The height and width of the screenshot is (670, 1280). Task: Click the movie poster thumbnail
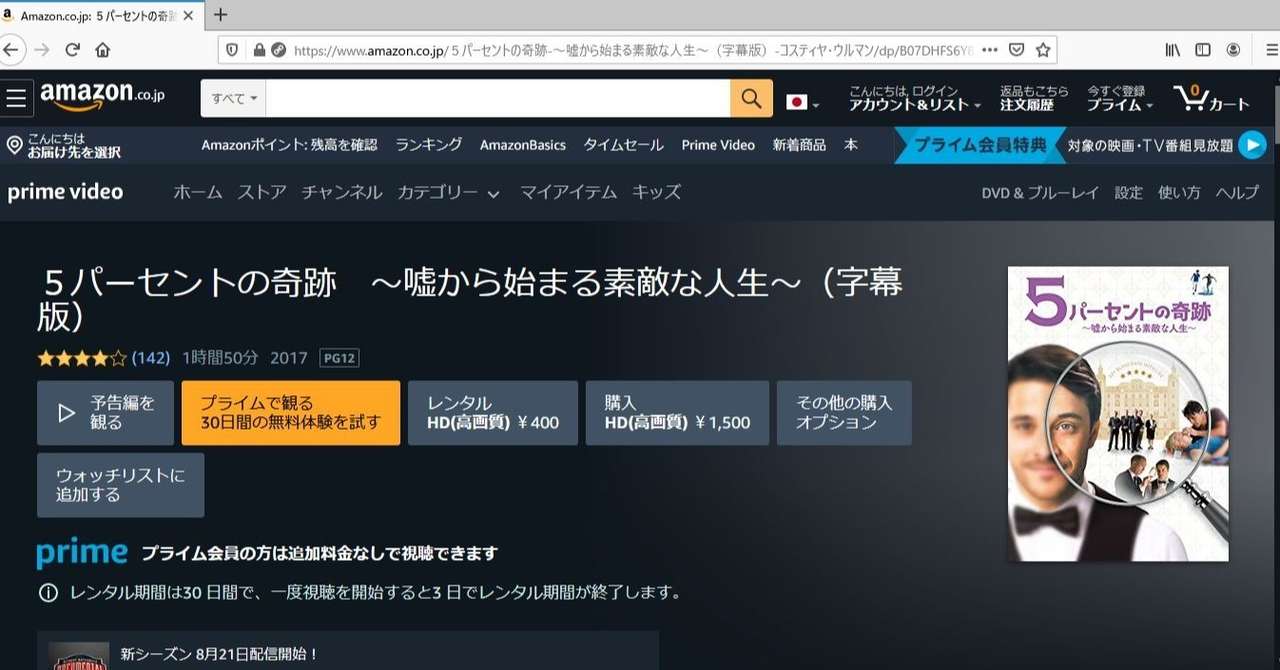pos(1118,414)
